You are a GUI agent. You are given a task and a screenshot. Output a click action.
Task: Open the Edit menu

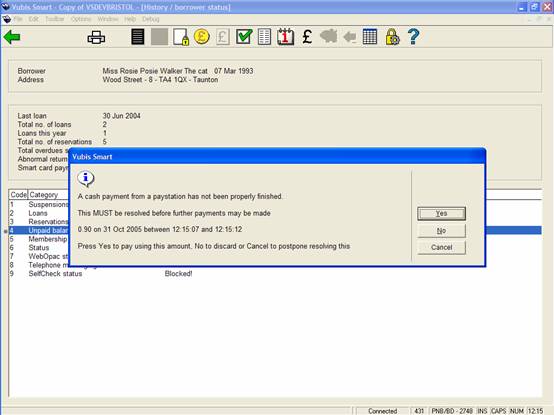(34, 19)
